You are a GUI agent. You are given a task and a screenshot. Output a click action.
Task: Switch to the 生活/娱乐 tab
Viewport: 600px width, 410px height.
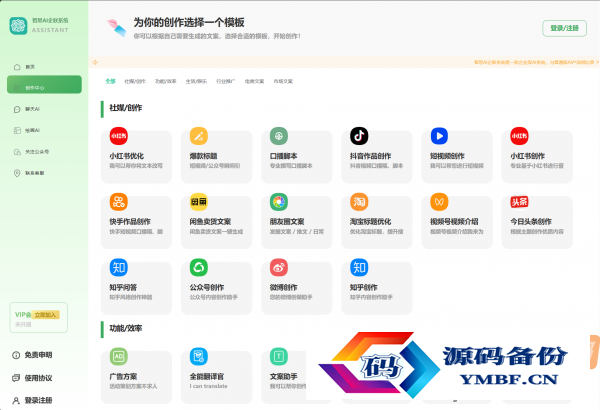pos(196,81)
